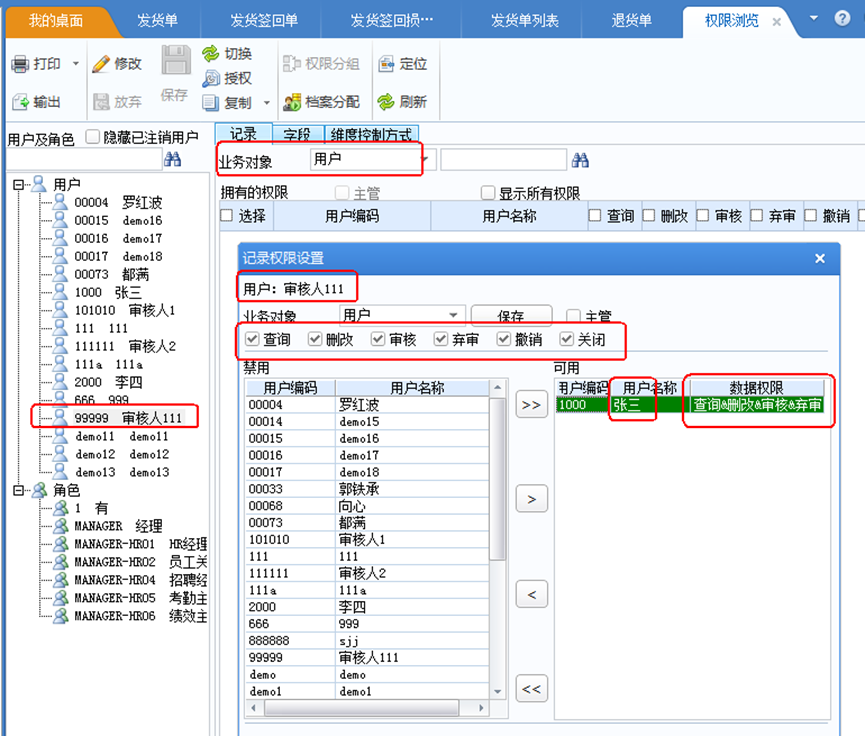Select the 记录 sub-tab
Screen dimensions: 865x736
point(243,134)
